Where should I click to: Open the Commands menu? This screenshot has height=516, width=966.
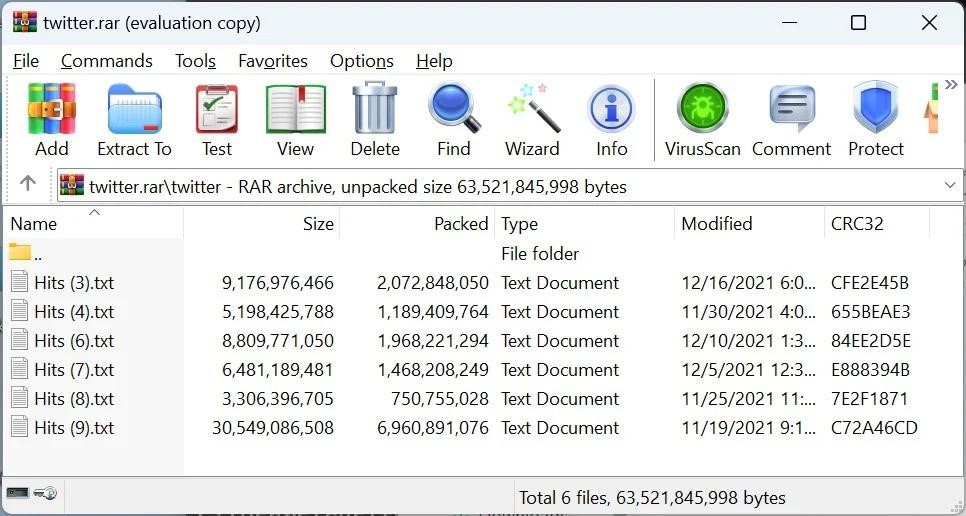pos(106,61)
